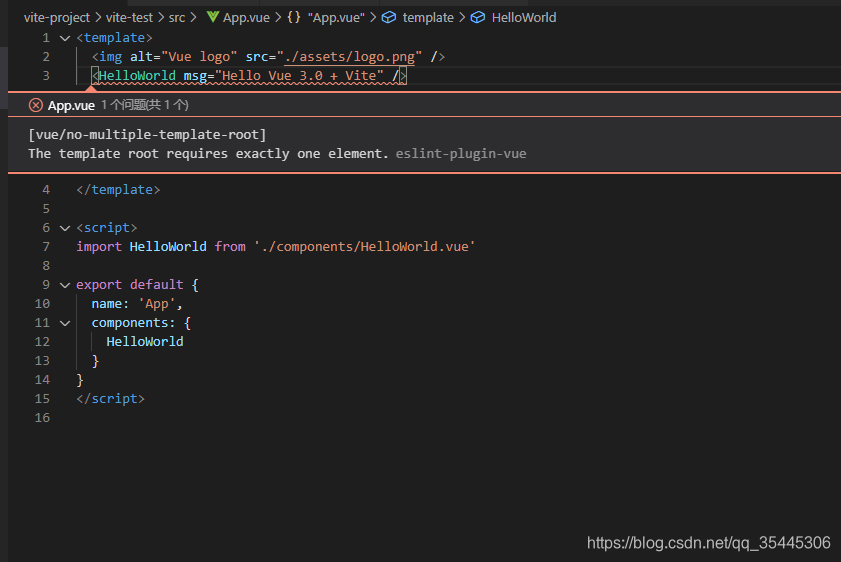Screen dimensions: 841x562
Task: Click the import keyword on line 7
Action: tap(99, 247)
